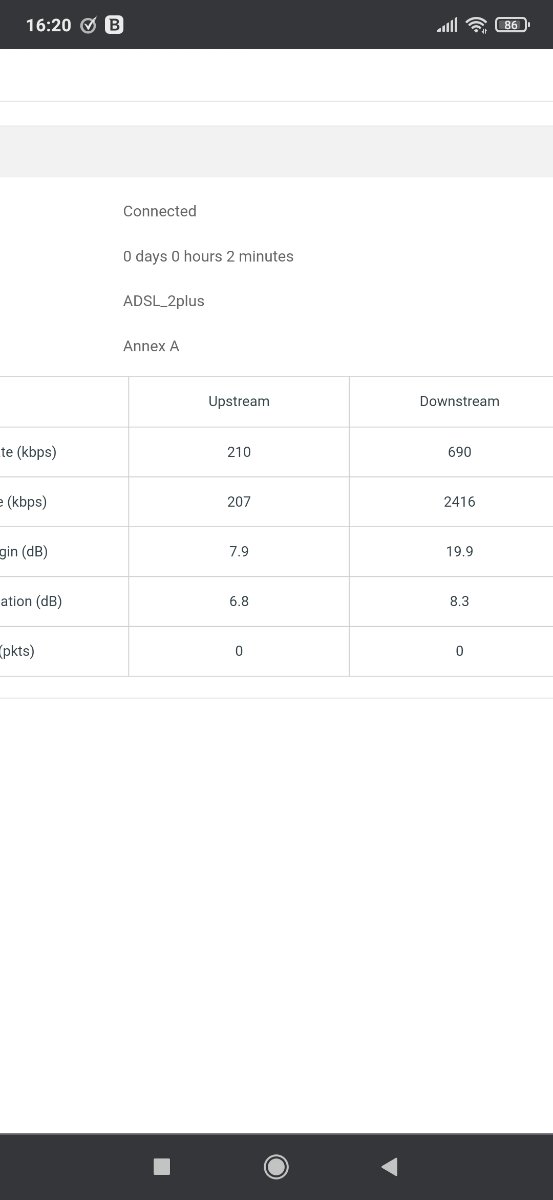The height and width of the screenshot is (1200, 553).
Task: Select the upstream value 210
Action: coord(239,451)
